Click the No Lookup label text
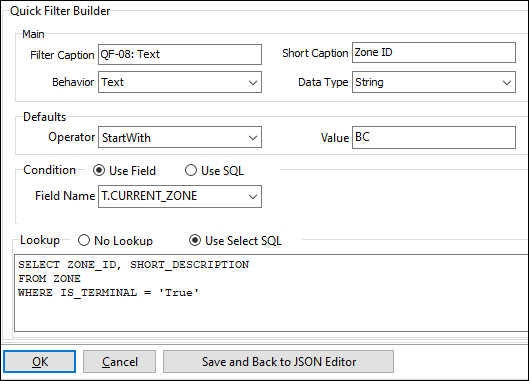The width and height of the screenshot is (529, 381). click(x=123, y=241)
